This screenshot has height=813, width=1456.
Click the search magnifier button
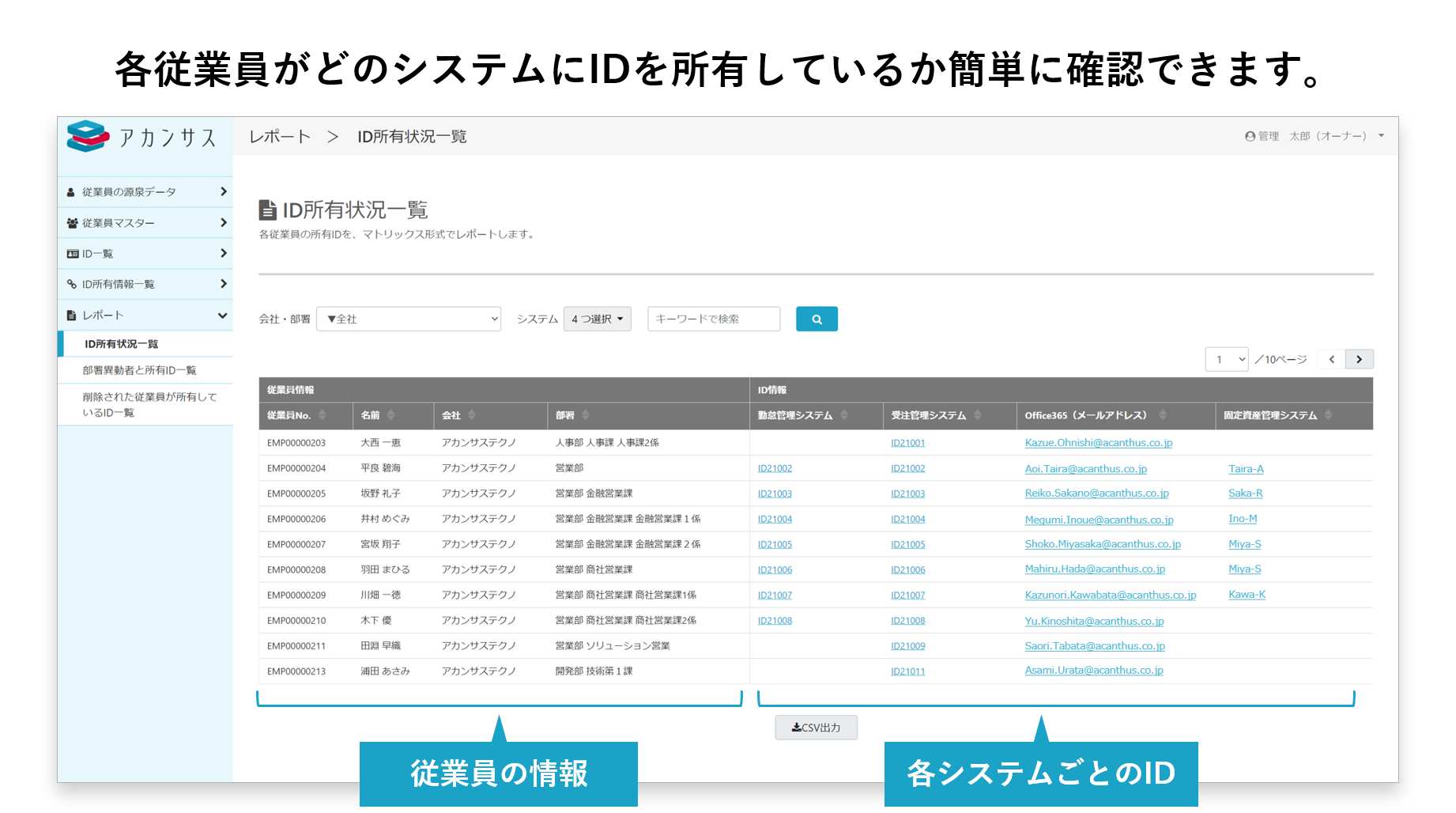pyautogui.click(x=816, y=319)
